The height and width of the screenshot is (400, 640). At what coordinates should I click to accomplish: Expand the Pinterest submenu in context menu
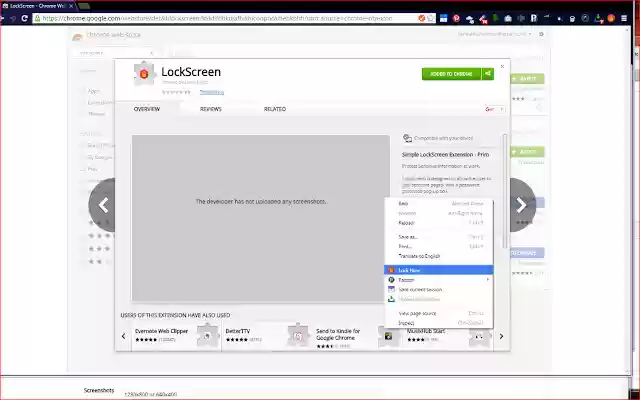coord(439,280)
